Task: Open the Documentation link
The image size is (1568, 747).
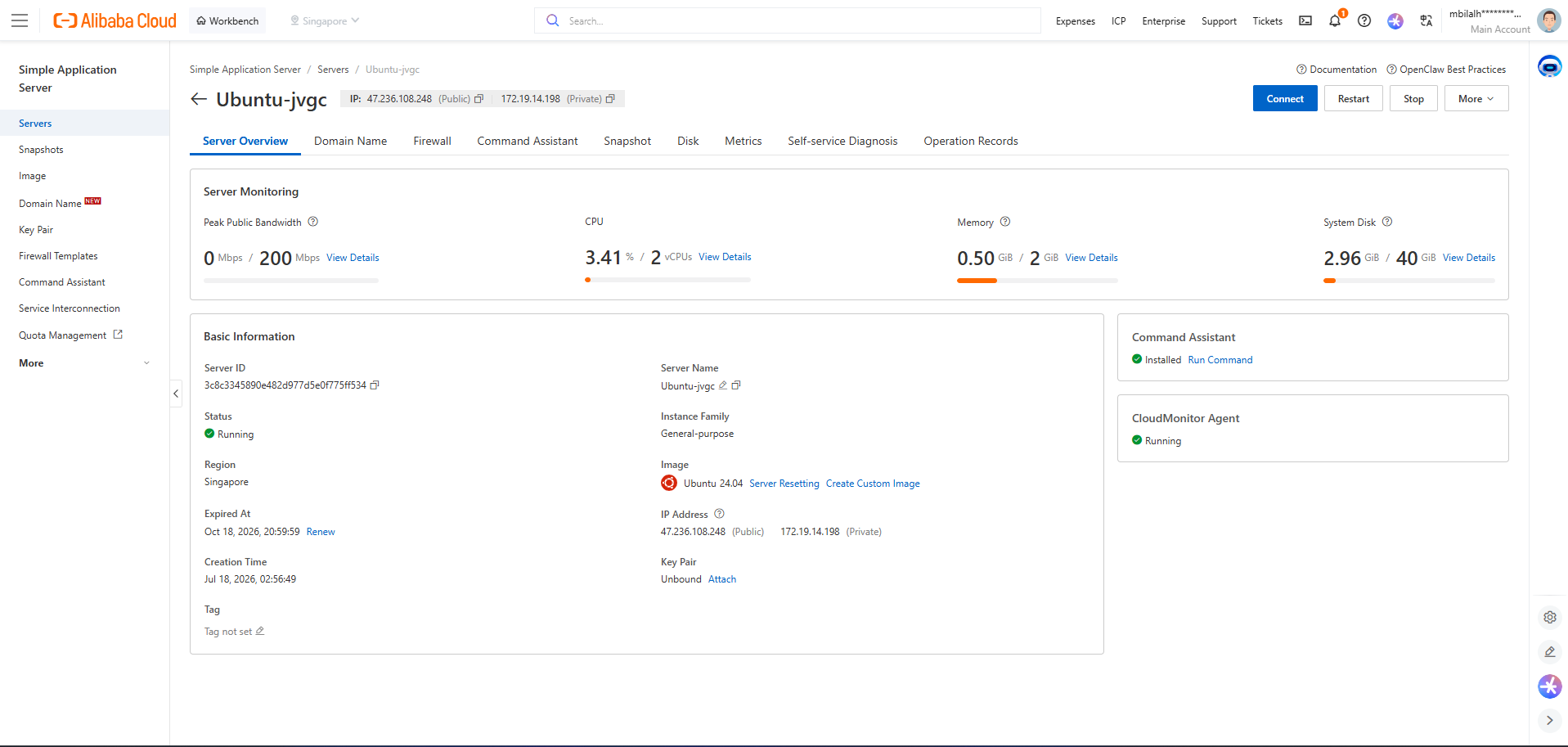Action: [1337, 70]
